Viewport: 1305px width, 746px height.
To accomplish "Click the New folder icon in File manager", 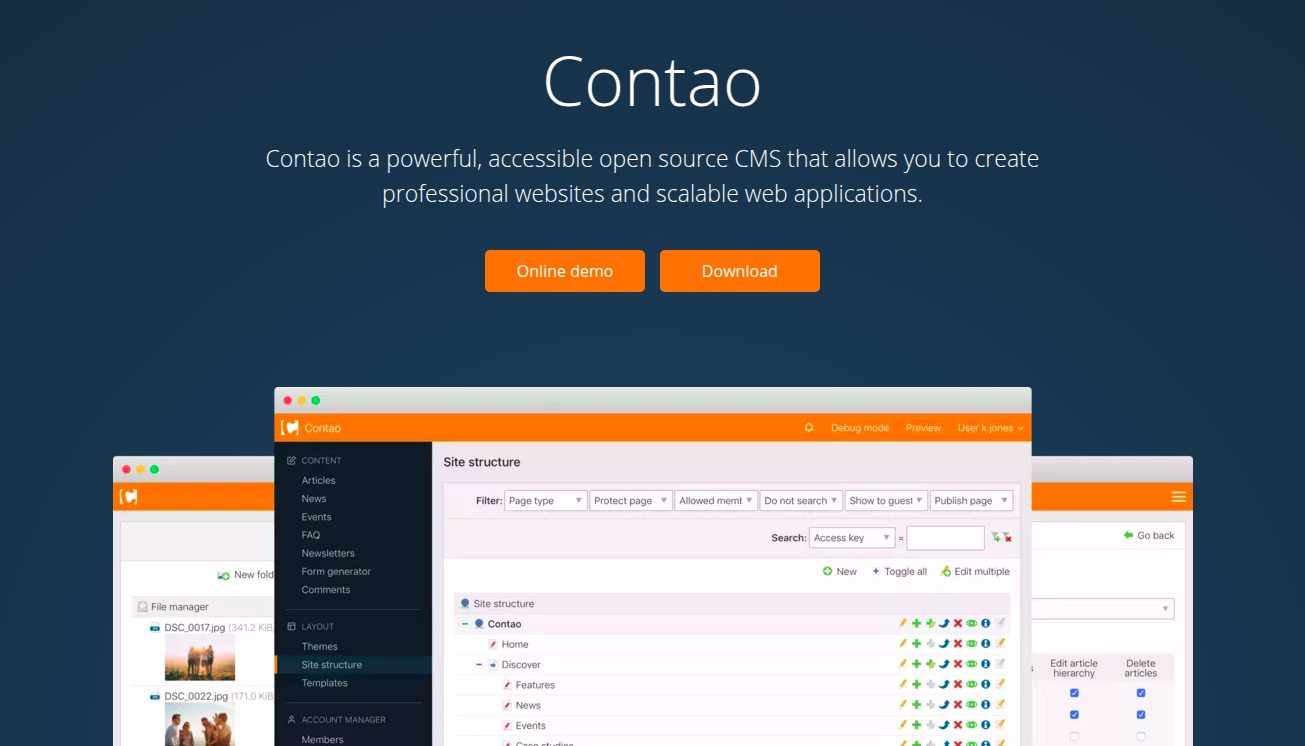I will [x=224, y=575].
